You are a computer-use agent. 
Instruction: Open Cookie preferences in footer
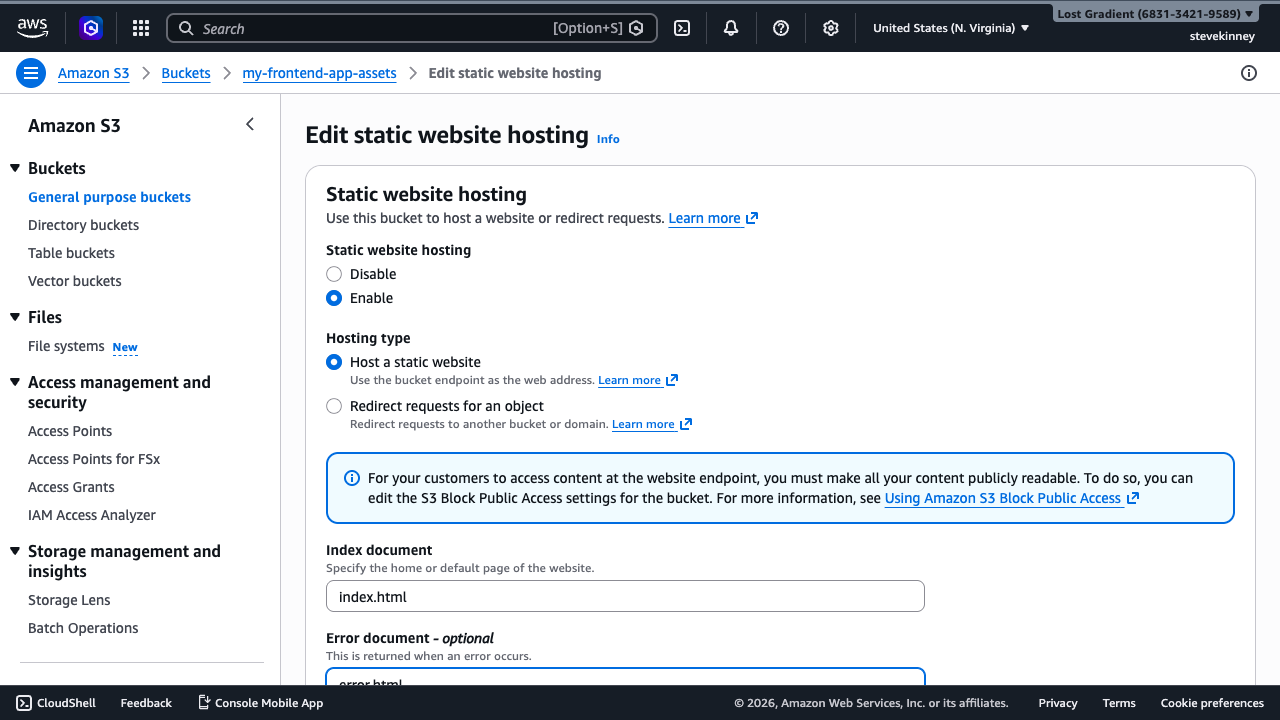click(1212, 703)
